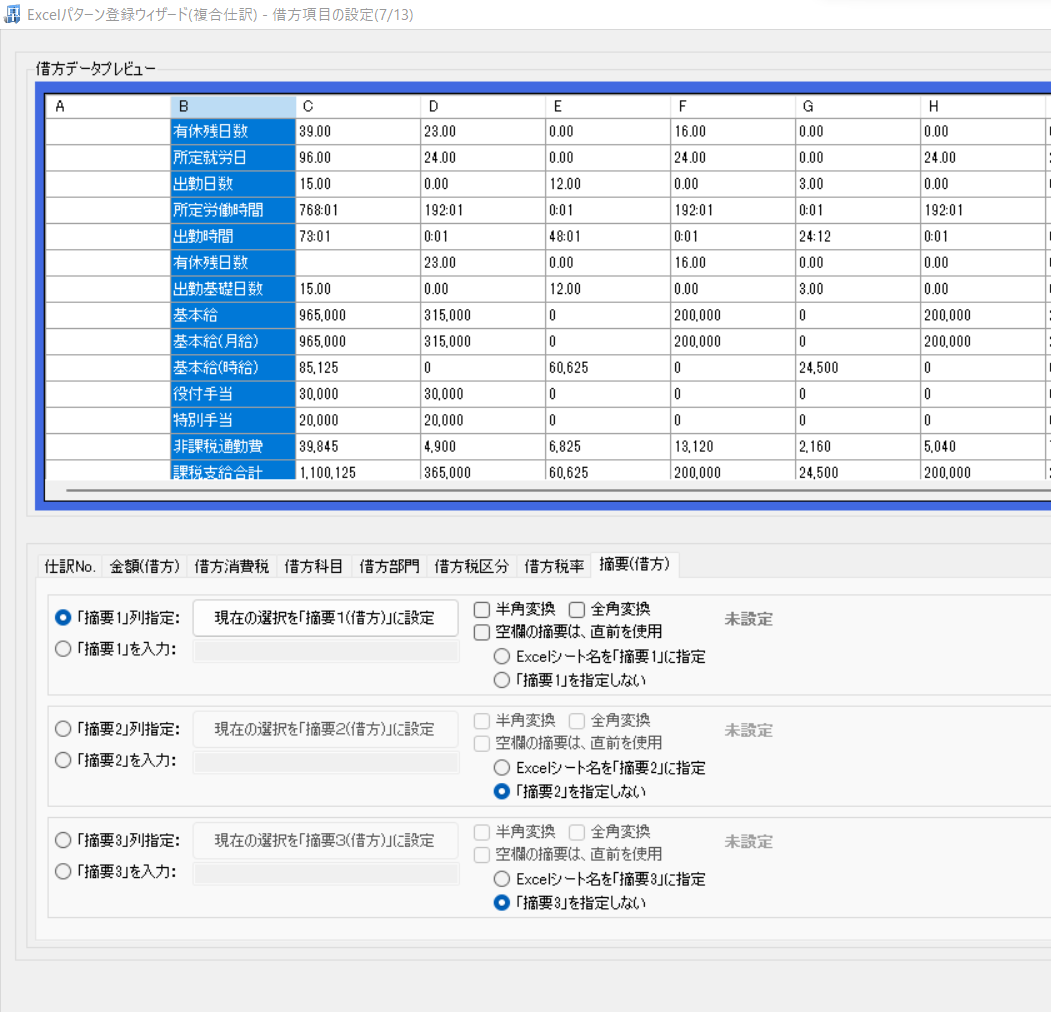Open the 仕訳No. tab
The width and height of the screenshot is (1051, 1012).
[70, 567]
